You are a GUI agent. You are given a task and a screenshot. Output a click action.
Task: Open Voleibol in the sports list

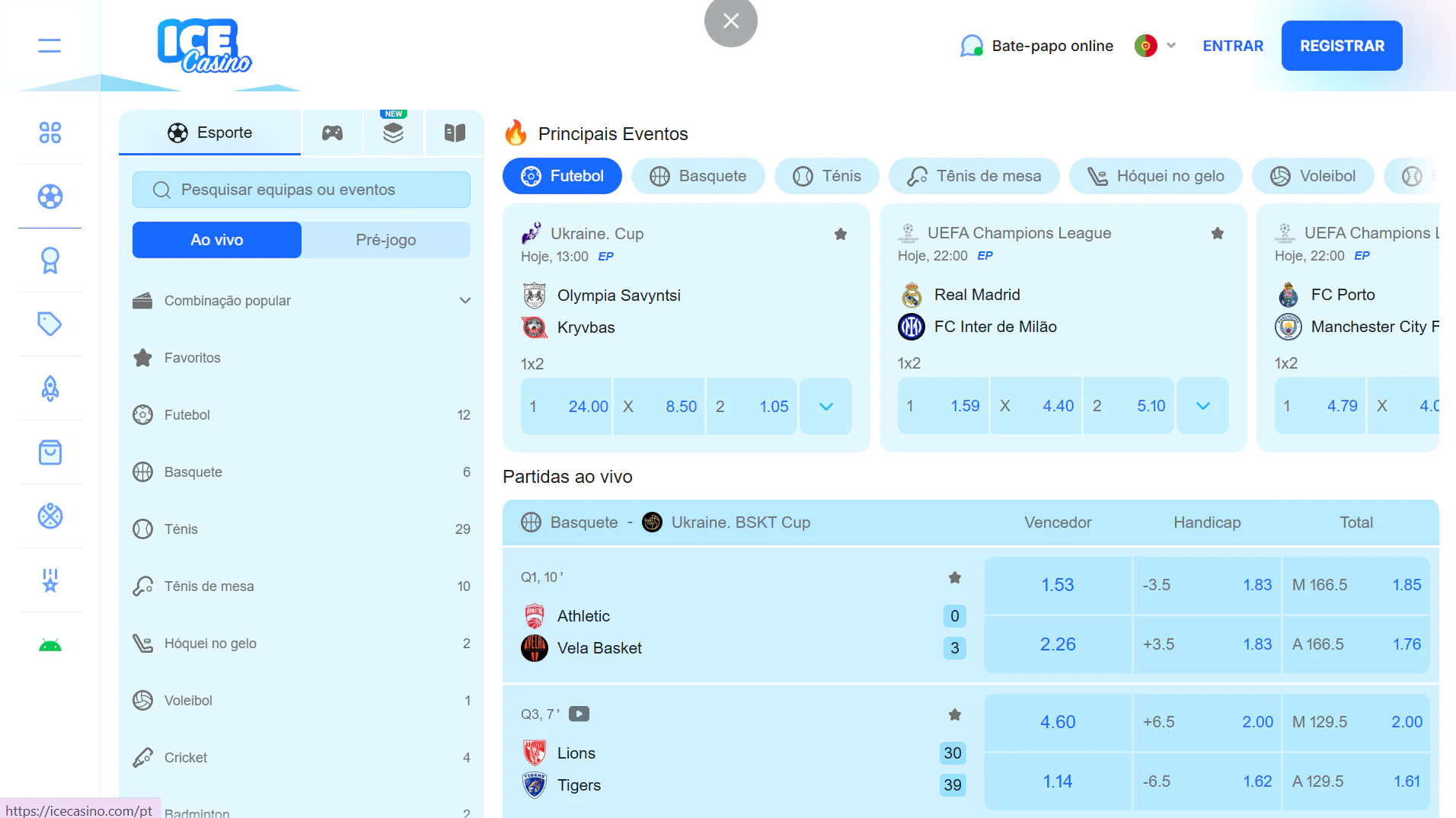click(302, 701)
